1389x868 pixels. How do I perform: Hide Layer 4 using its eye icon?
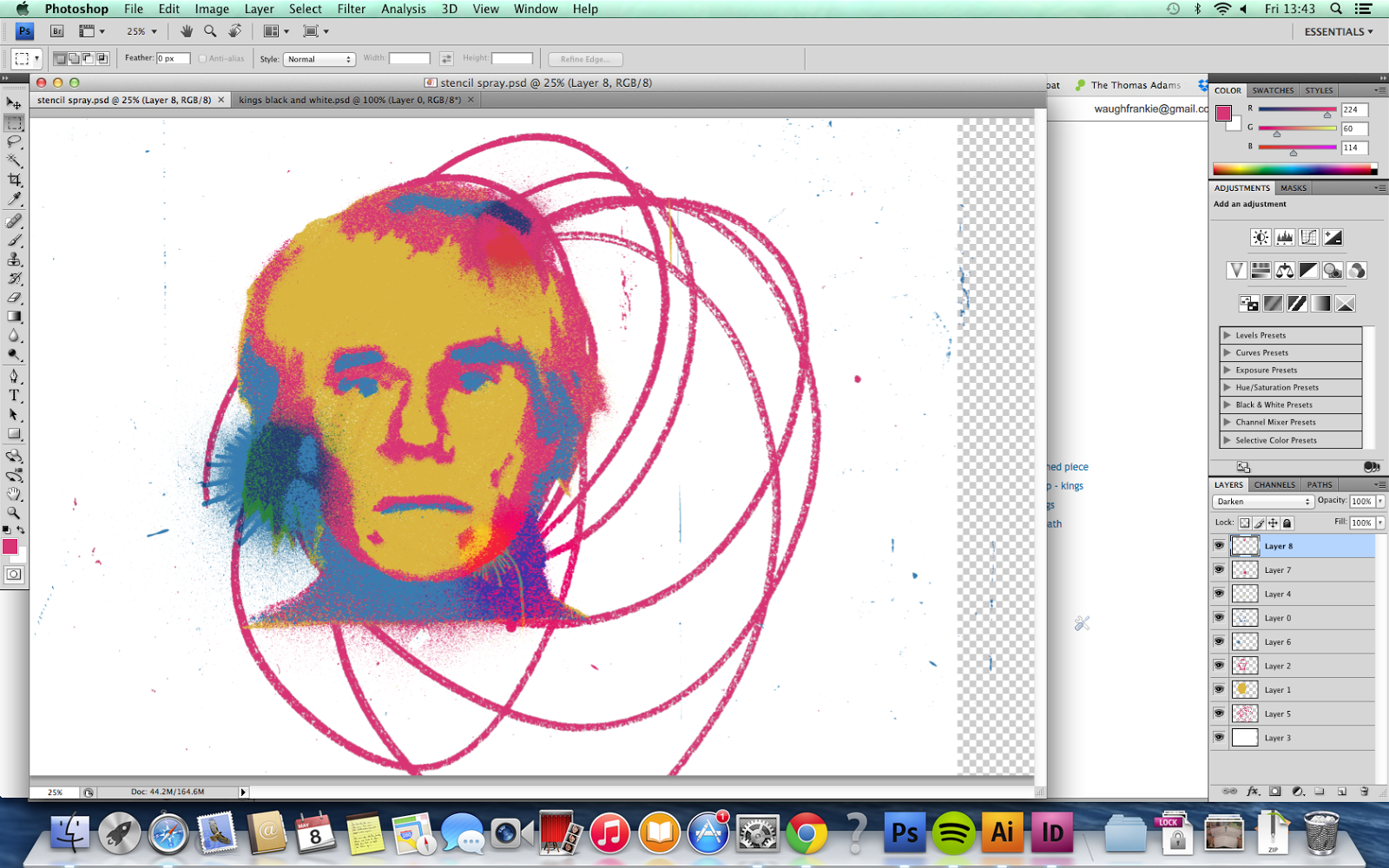point(1219,594)
